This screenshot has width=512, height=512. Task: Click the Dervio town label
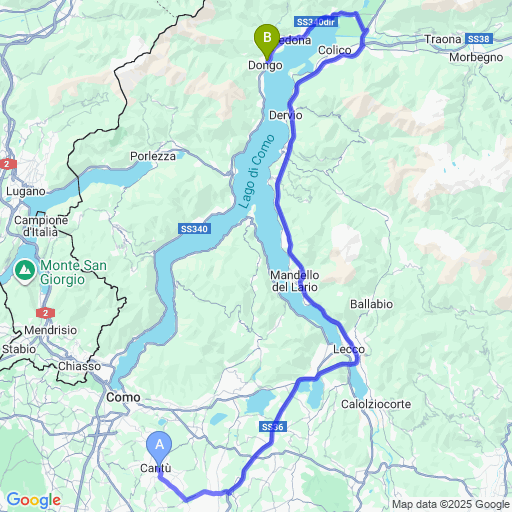click(x=286, y=115)
